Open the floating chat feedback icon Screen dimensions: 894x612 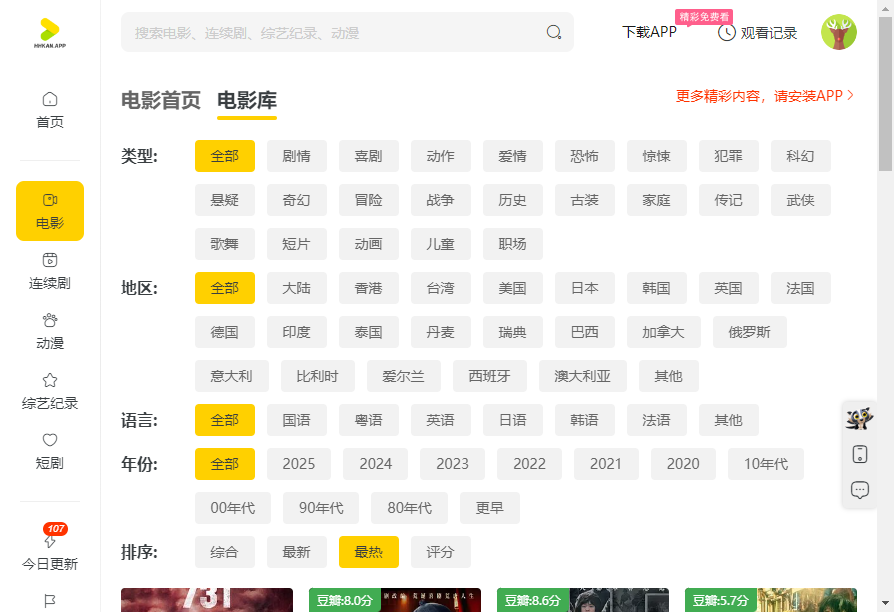coord(859,490)
